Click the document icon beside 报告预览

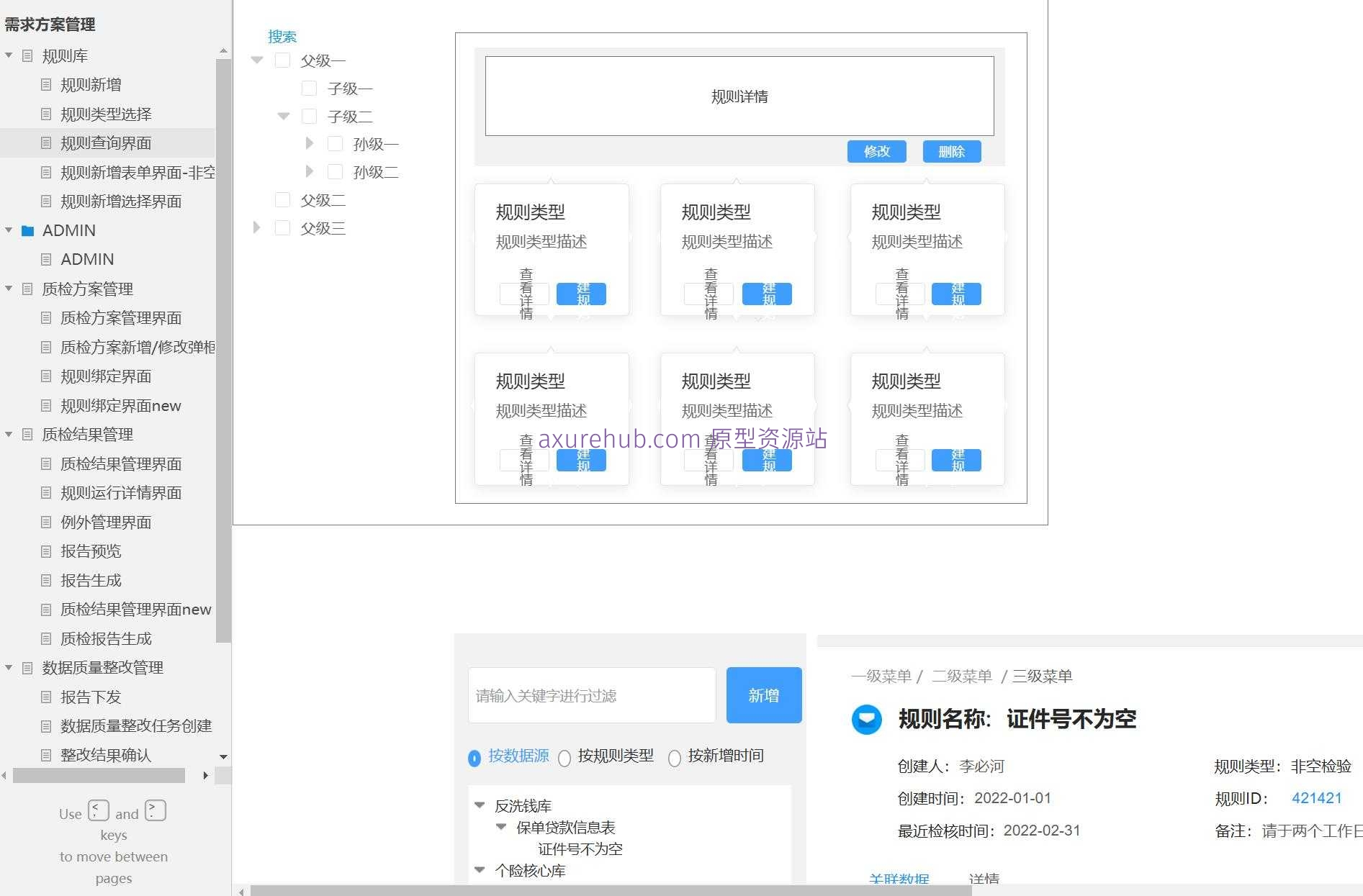click(x=46, y=551)
